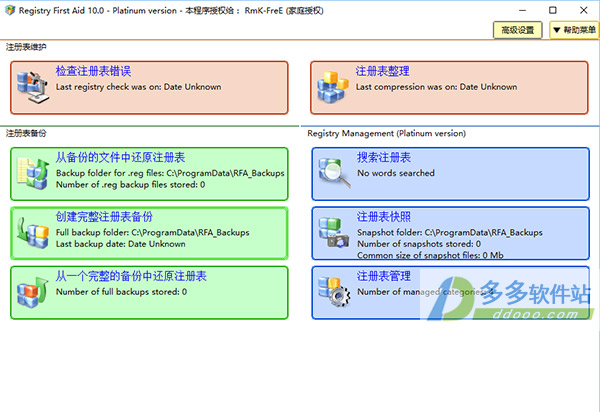
Task: Click 'Number of managed categories' text
Action: (x=424, y=291)
